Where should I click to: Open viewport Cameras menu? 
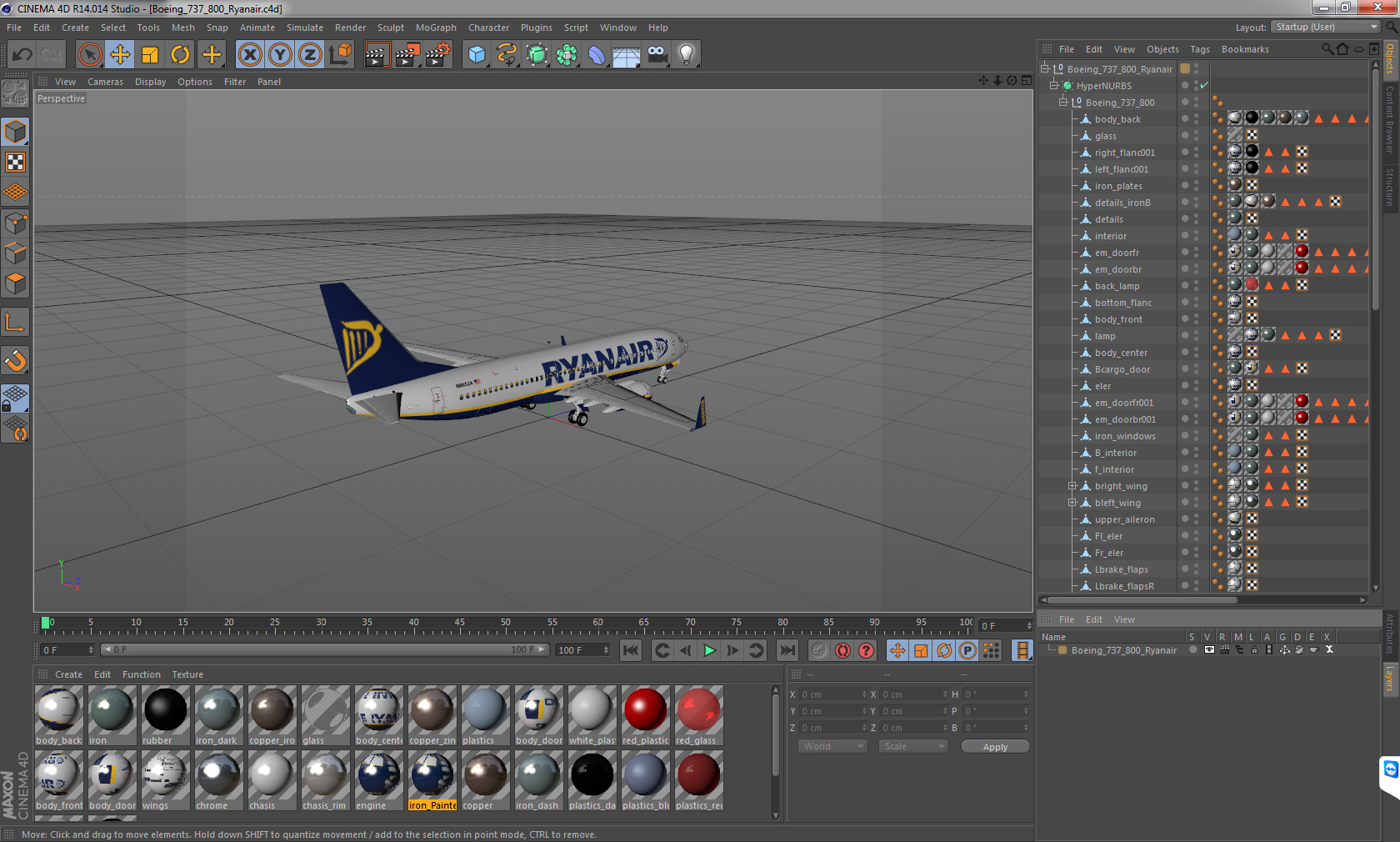(x=105, y=82)
